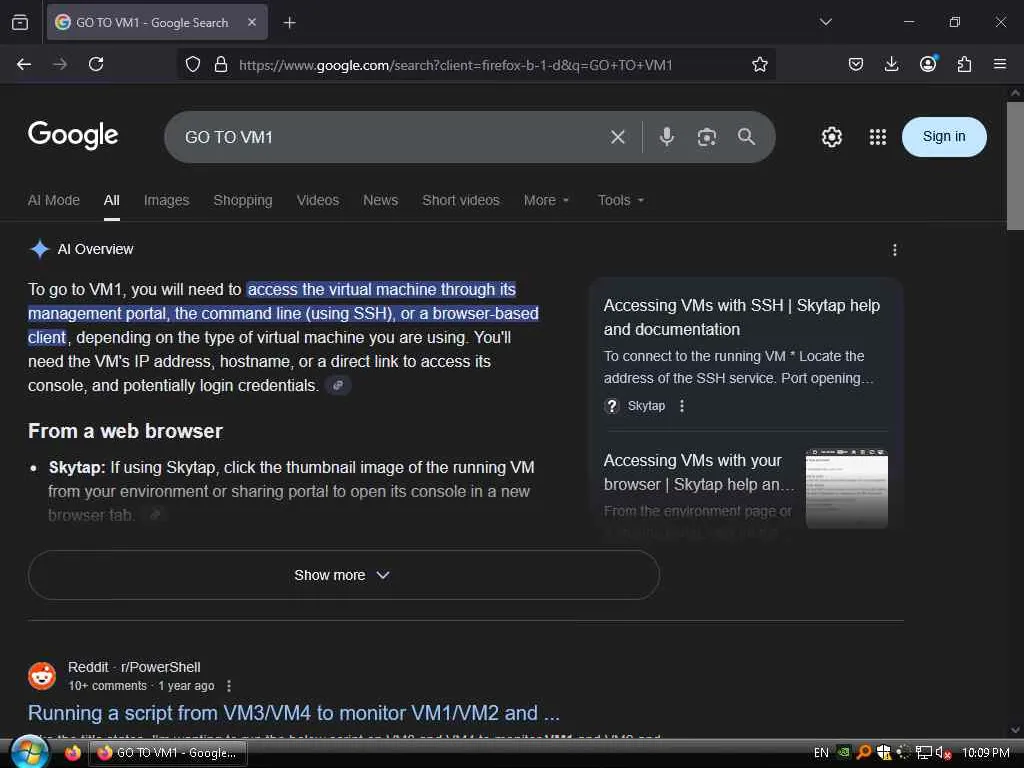This screenshot has height=768, width=1024.
Task: Submit search with magnifier icon
Action: click(x=746, y=136)
